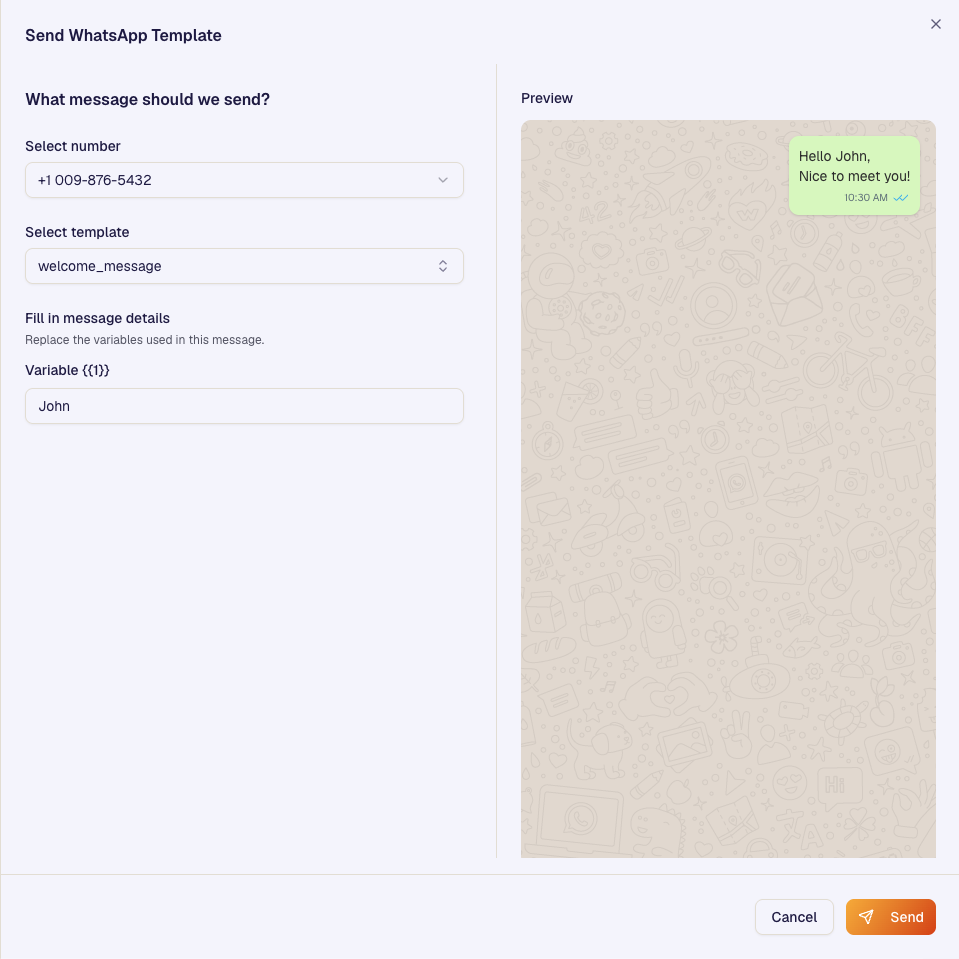959x959 pixels.
Task: Send the WhatsApp template message
Action: pyautogui.click(x=890, y=917)
